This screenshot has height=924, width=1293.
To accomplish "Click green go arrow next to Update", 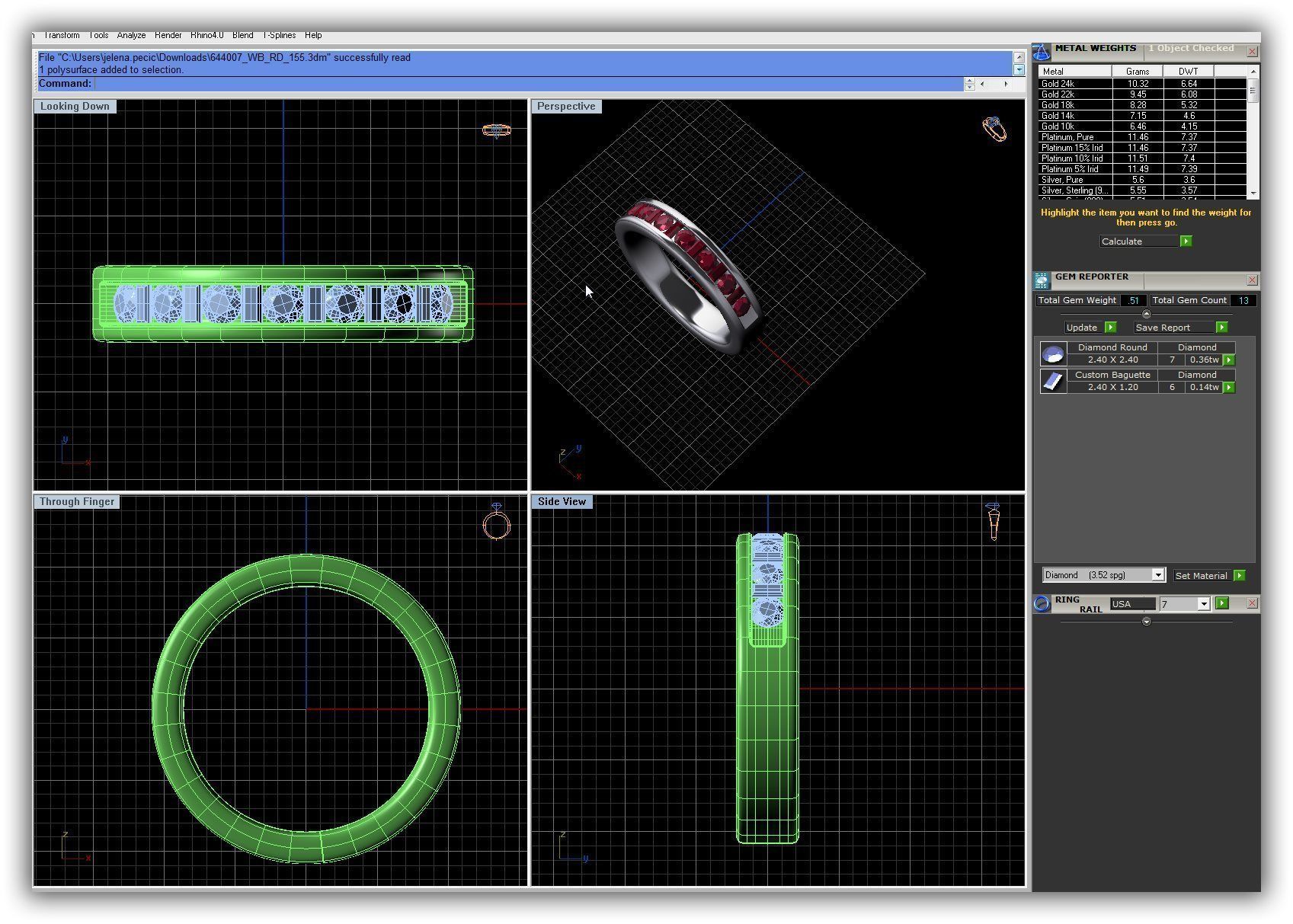I will (1110, 328).
